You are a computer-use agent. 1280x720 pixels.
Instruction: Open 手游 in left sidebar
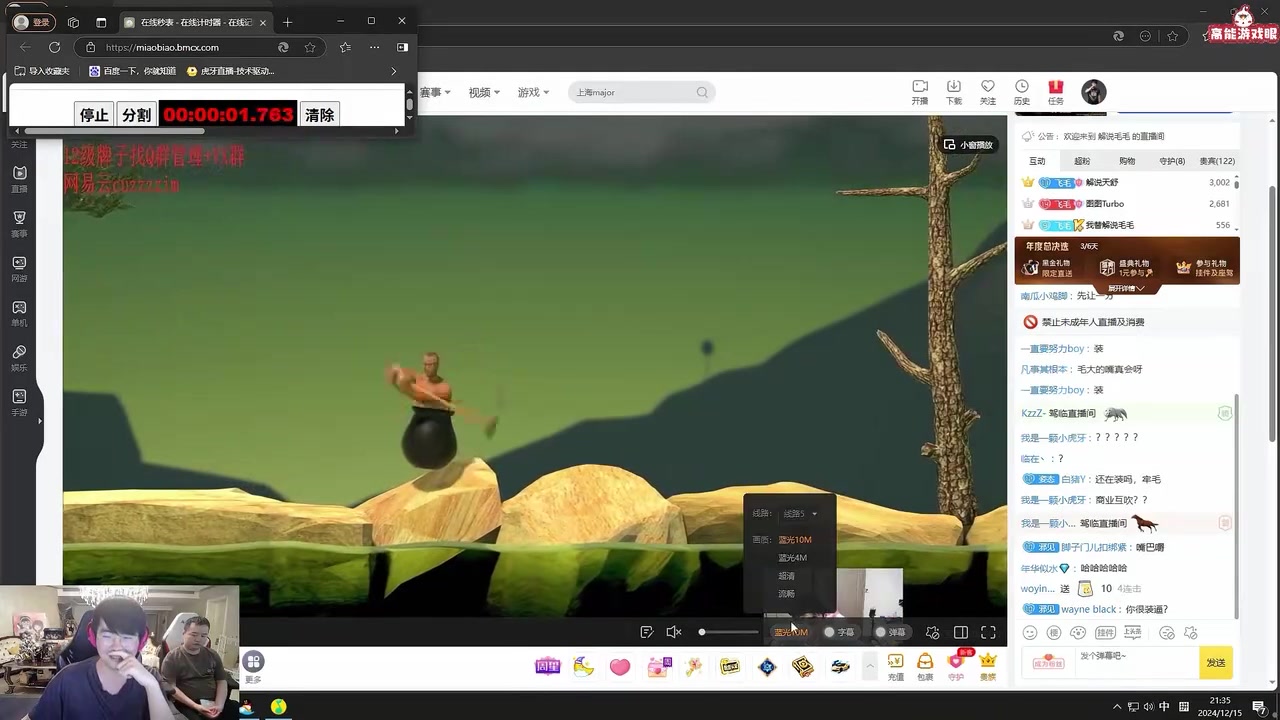[19, 403]
